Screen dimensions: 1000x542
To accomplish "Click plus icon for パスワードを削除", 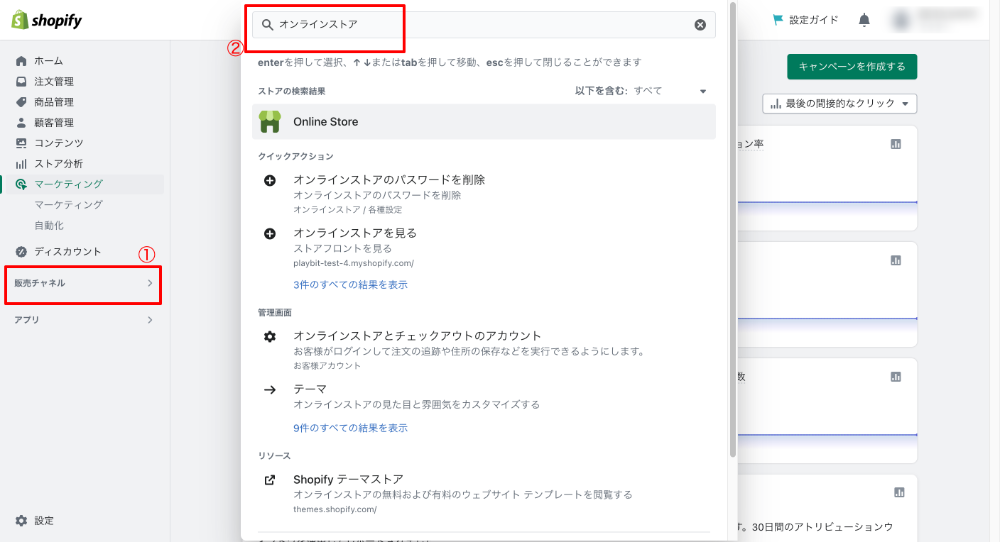I will [270, 180].
